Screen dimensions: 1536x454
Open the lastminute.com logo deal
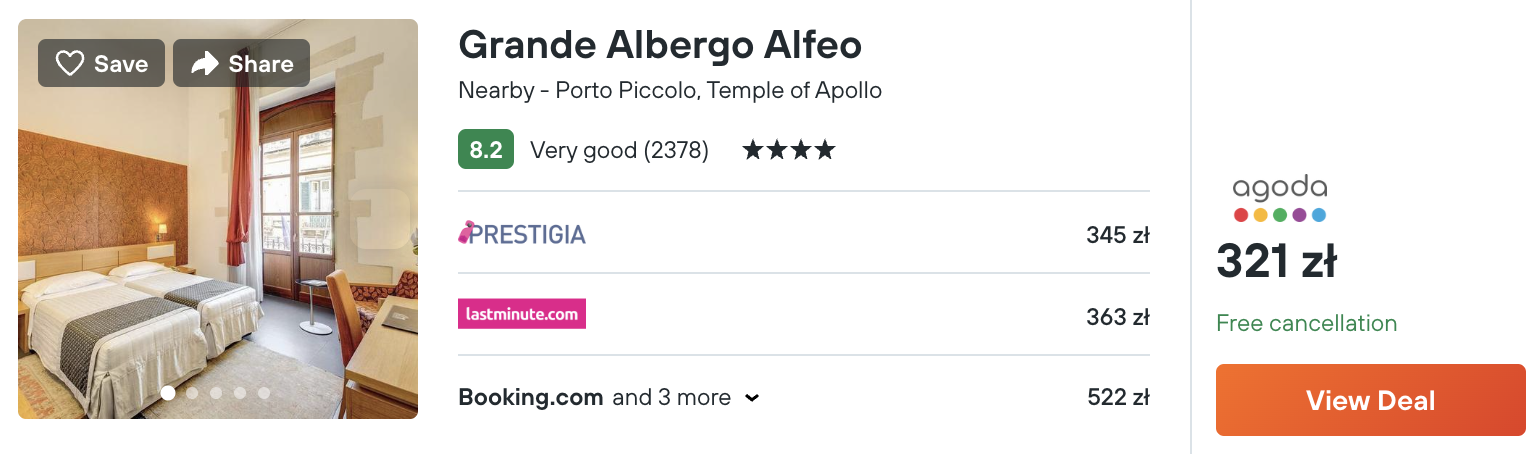pyautogui.click(x=522, y=314)
